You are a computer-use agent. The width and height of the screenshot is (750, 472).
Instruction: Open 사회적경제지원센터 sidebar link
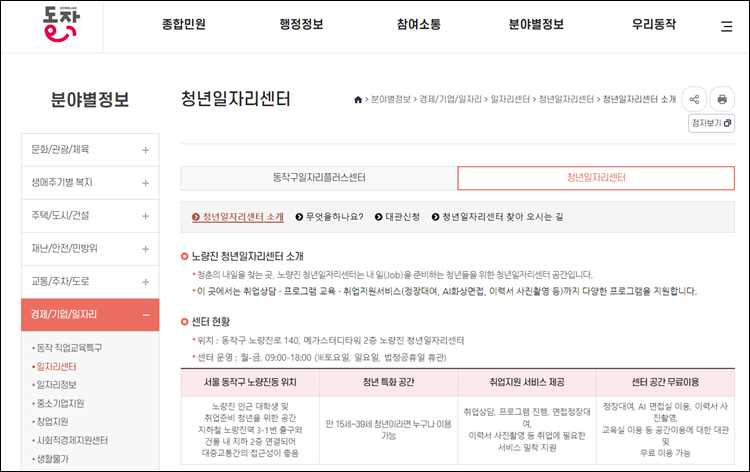click(72, 440)
